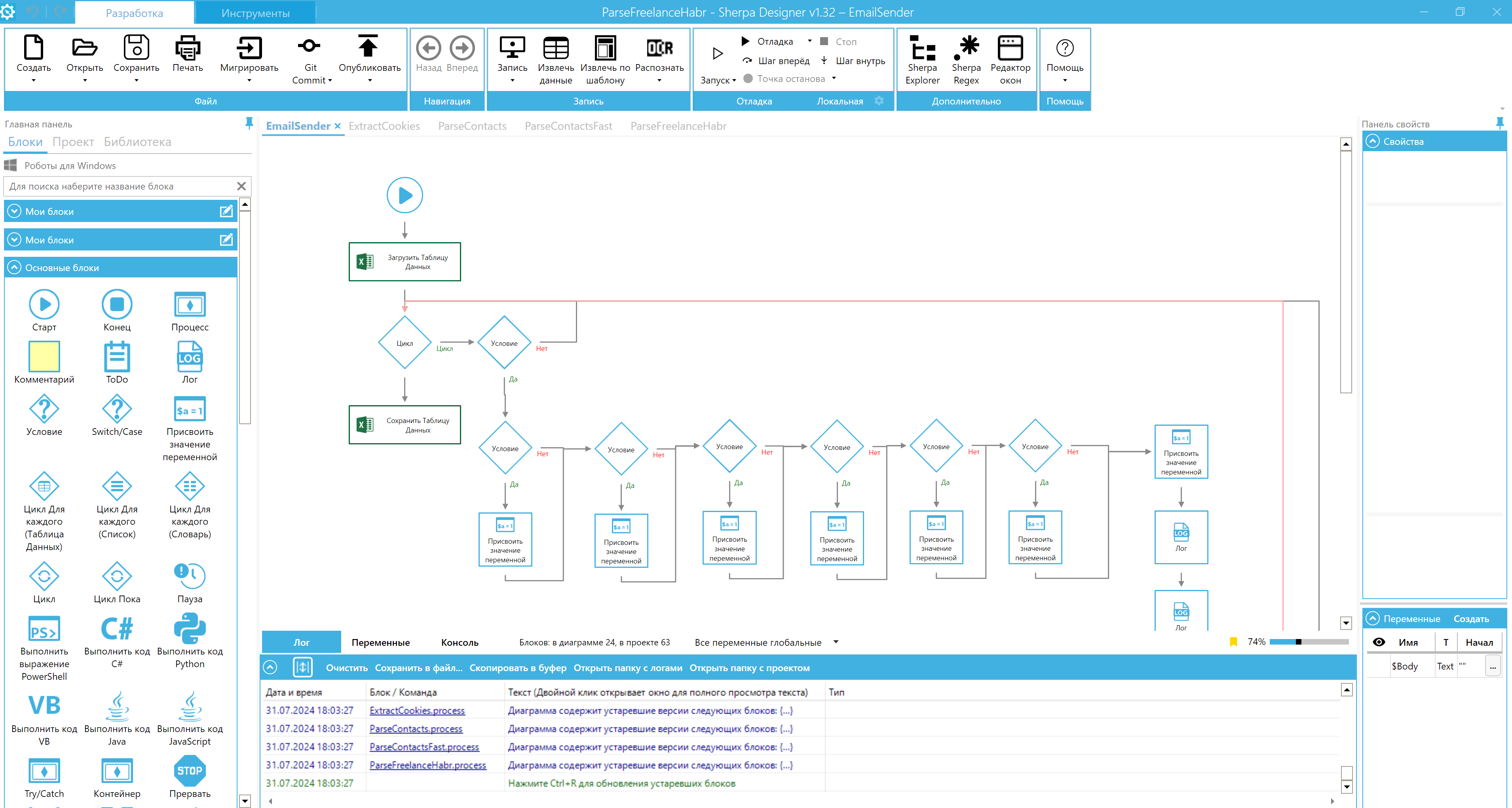Adjust the 74% zoom slider
The width and height of the screenshot is (1512, 808).
(1308, 642)
